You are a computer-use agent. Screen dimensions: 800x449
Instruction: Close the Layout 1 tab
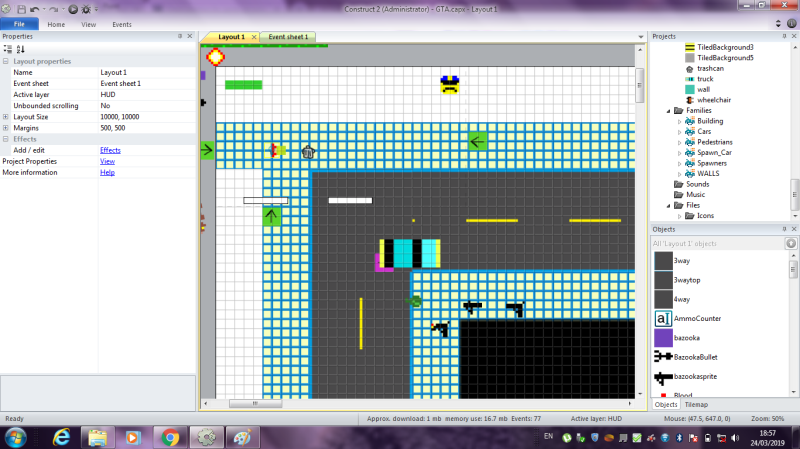point(254,37)
